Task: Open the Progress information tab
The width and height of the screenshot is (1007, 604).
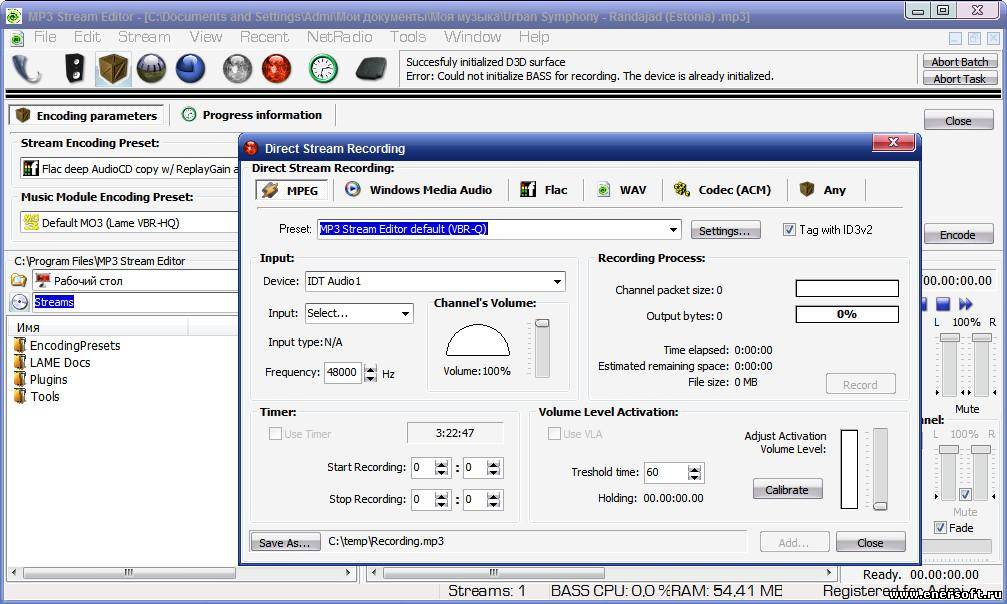Action: (x=252, y=115)
